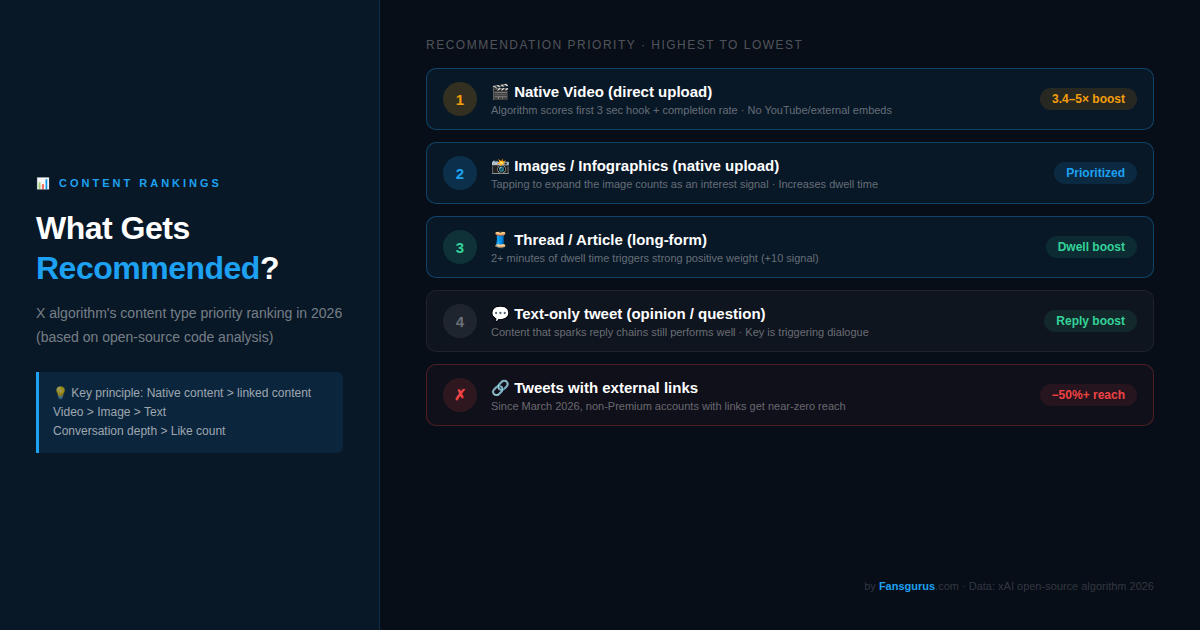Viewport: 1200px width, 630px height.
Task: Click the What Gets Recommended heading
Action: click(158, 248)
